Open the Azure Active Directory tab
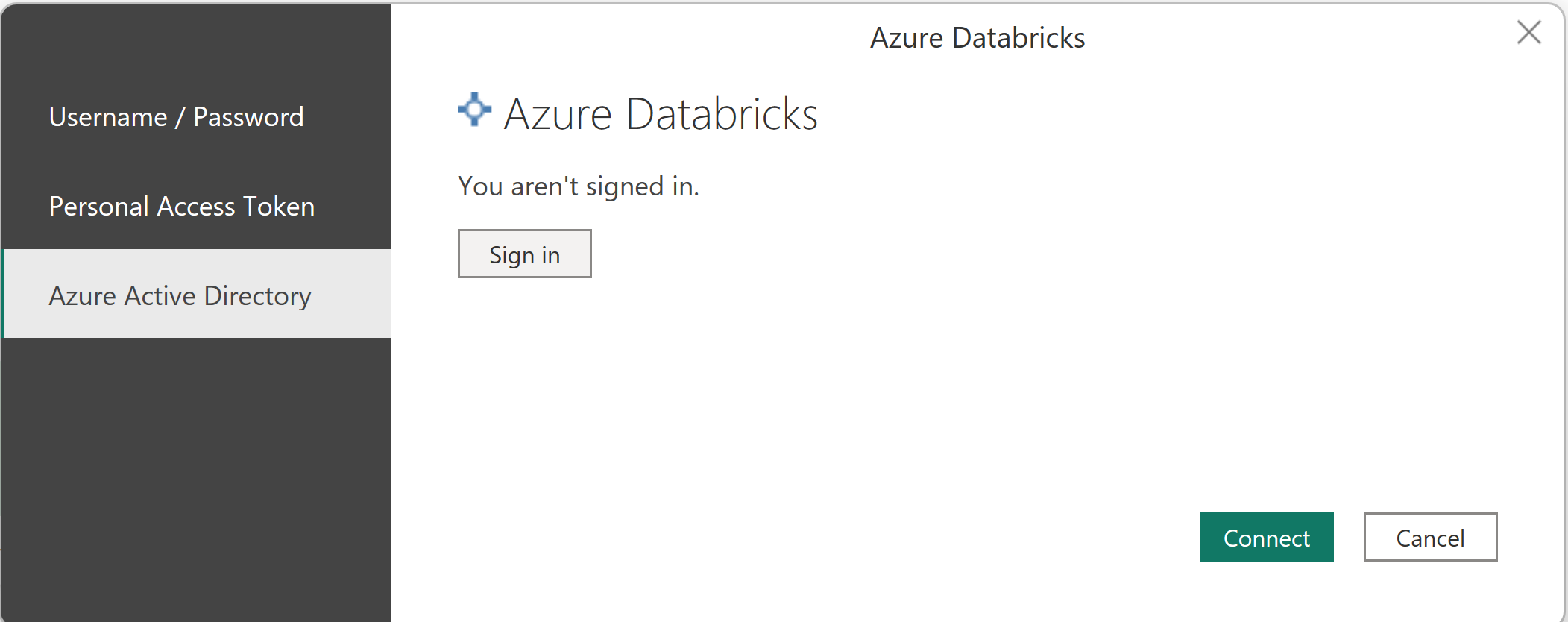 [180, 296]
